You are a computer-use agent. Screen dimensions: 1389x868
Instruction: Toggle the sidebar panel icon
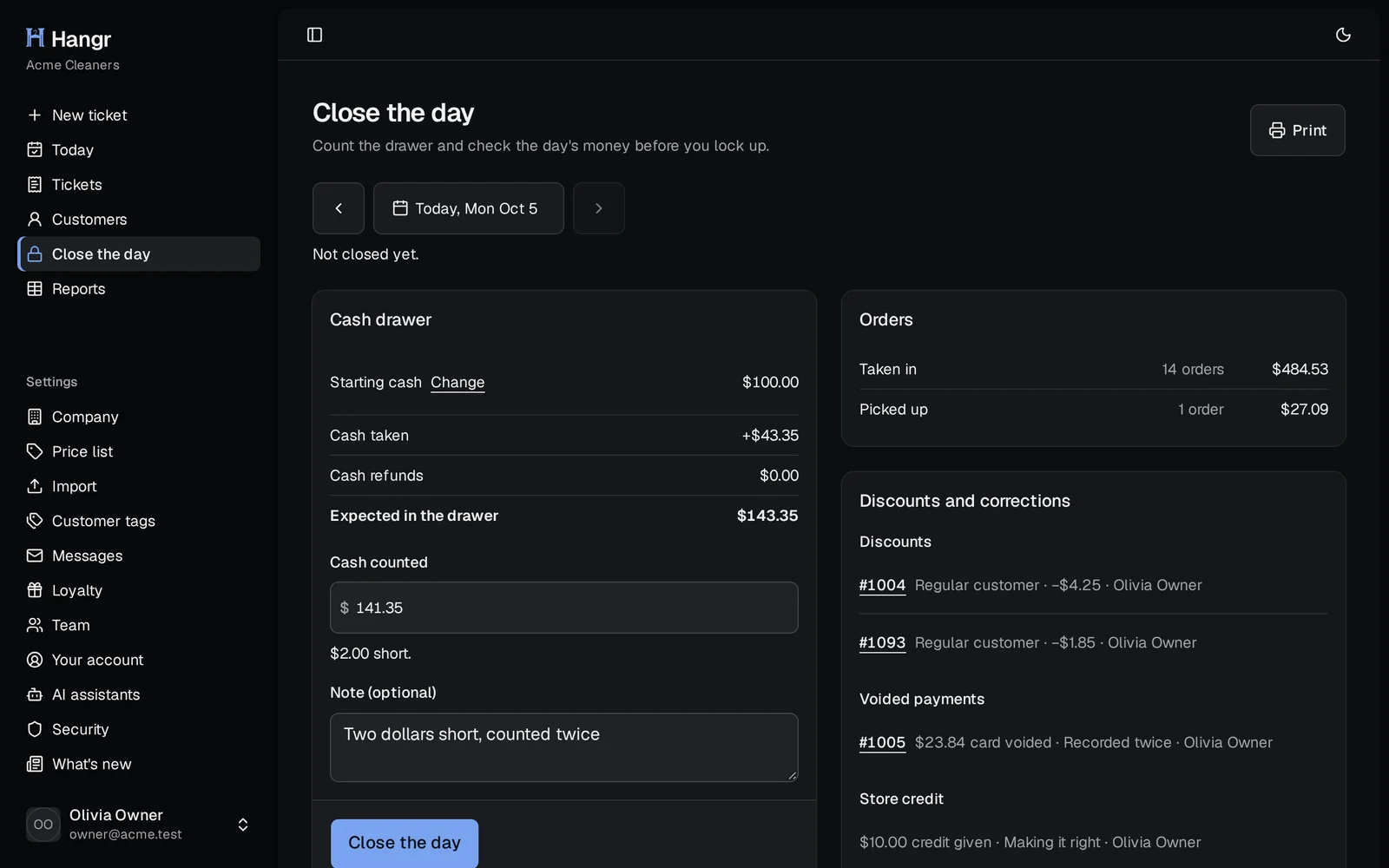point(315,35)
